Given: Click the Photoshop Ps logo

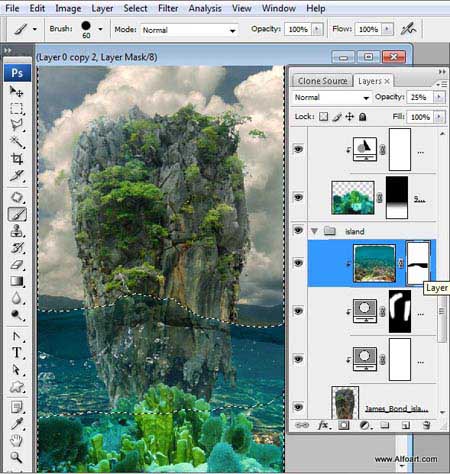Looking at the screenshot, I should click(x=17, y=73).
